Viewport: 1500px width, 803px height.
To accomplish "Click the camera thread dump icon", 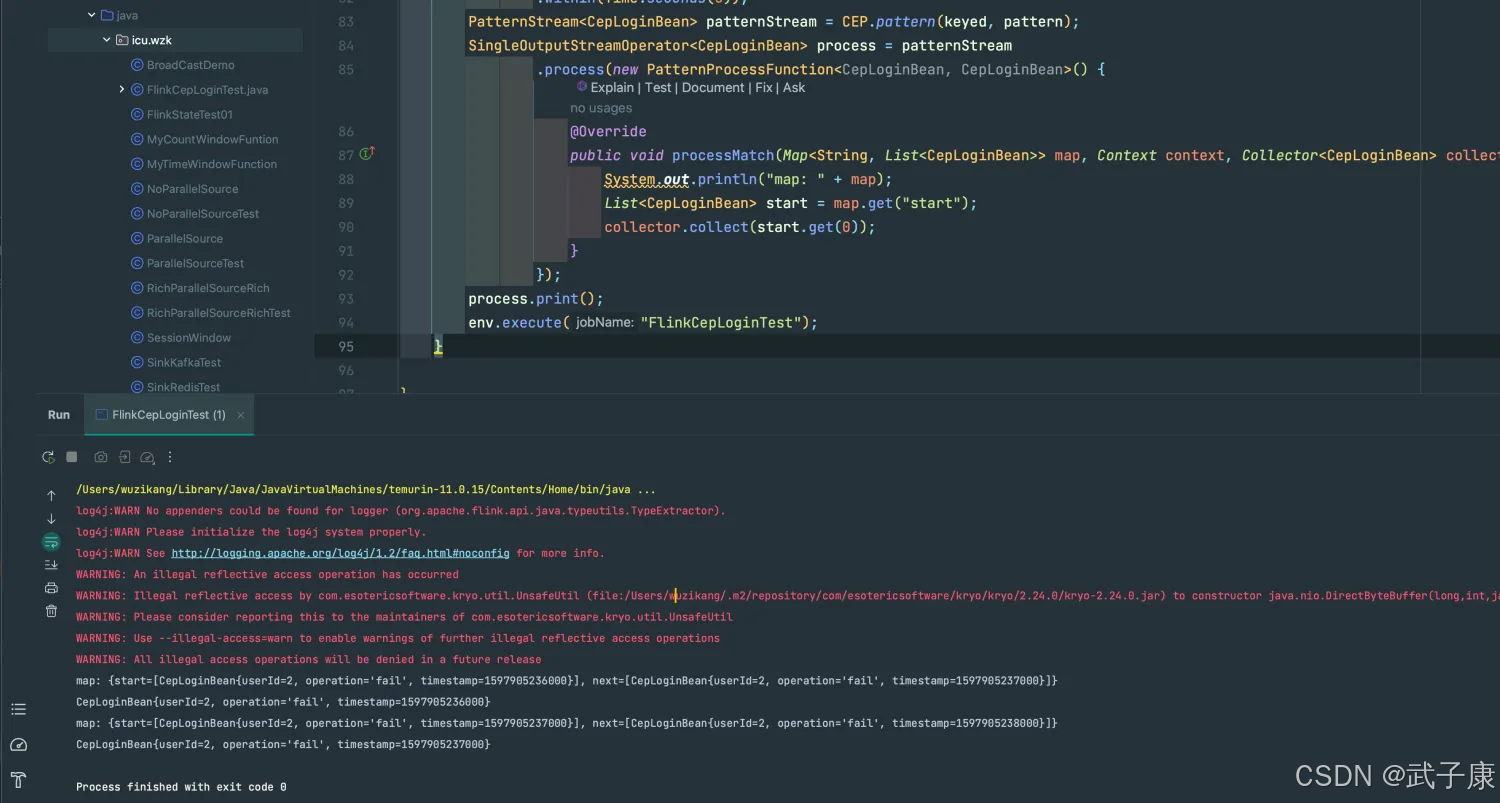I will (x=101, y=457).
